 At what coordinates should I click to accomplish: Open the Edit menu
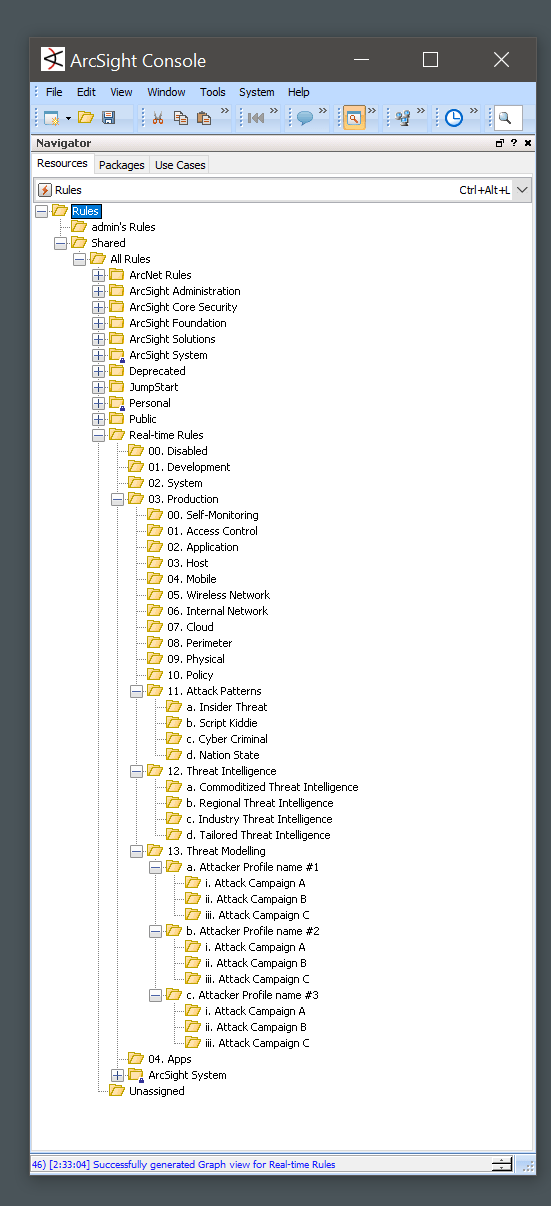click(86, 92)
